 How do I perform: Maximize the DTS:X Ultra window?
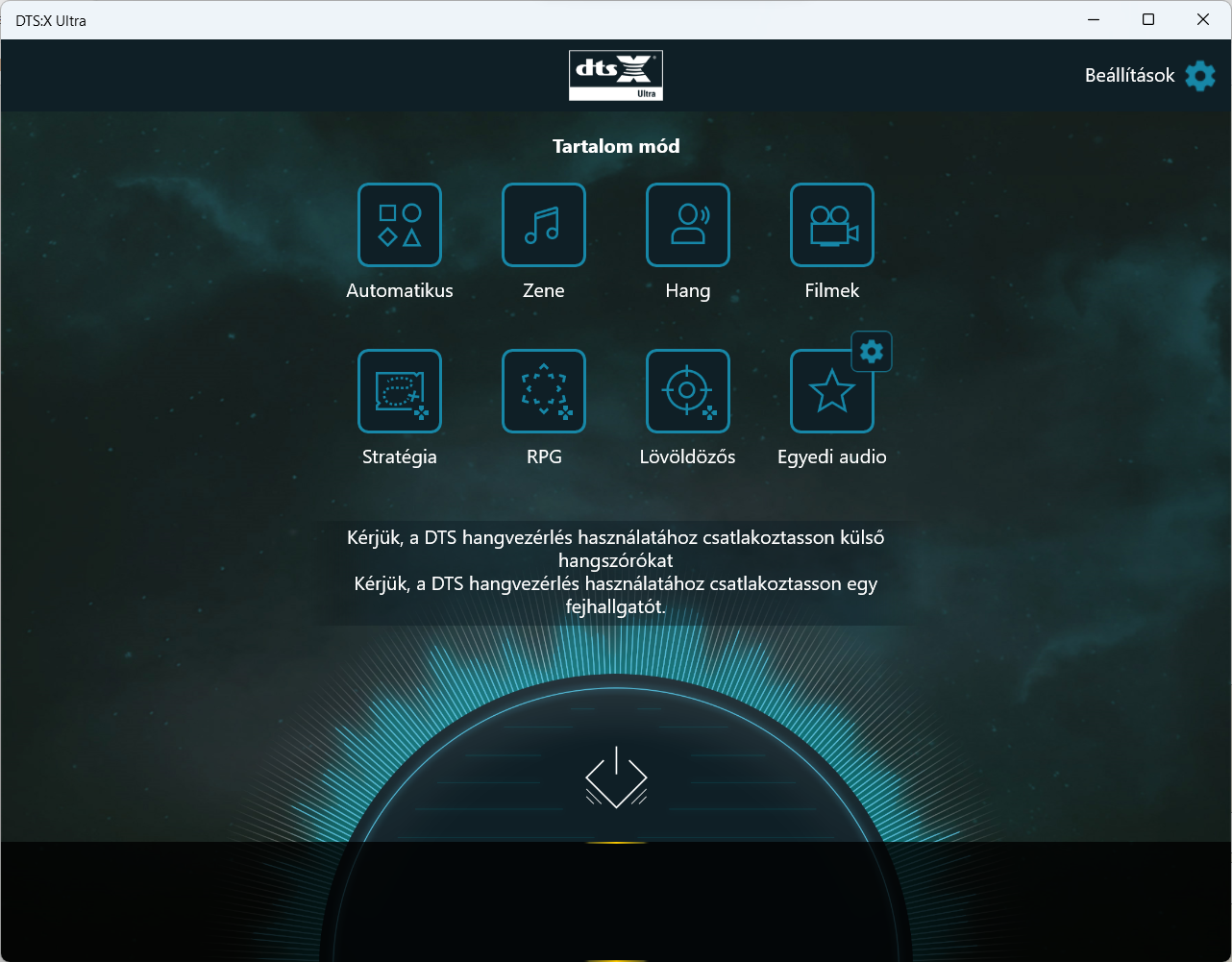(1148, 19)
